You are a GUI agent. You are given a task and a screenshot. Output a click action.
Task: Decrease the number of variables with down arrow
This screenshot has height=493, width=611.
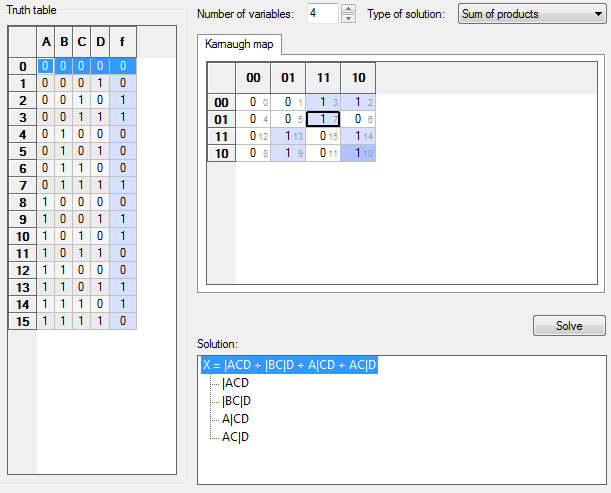click(348, 18)
